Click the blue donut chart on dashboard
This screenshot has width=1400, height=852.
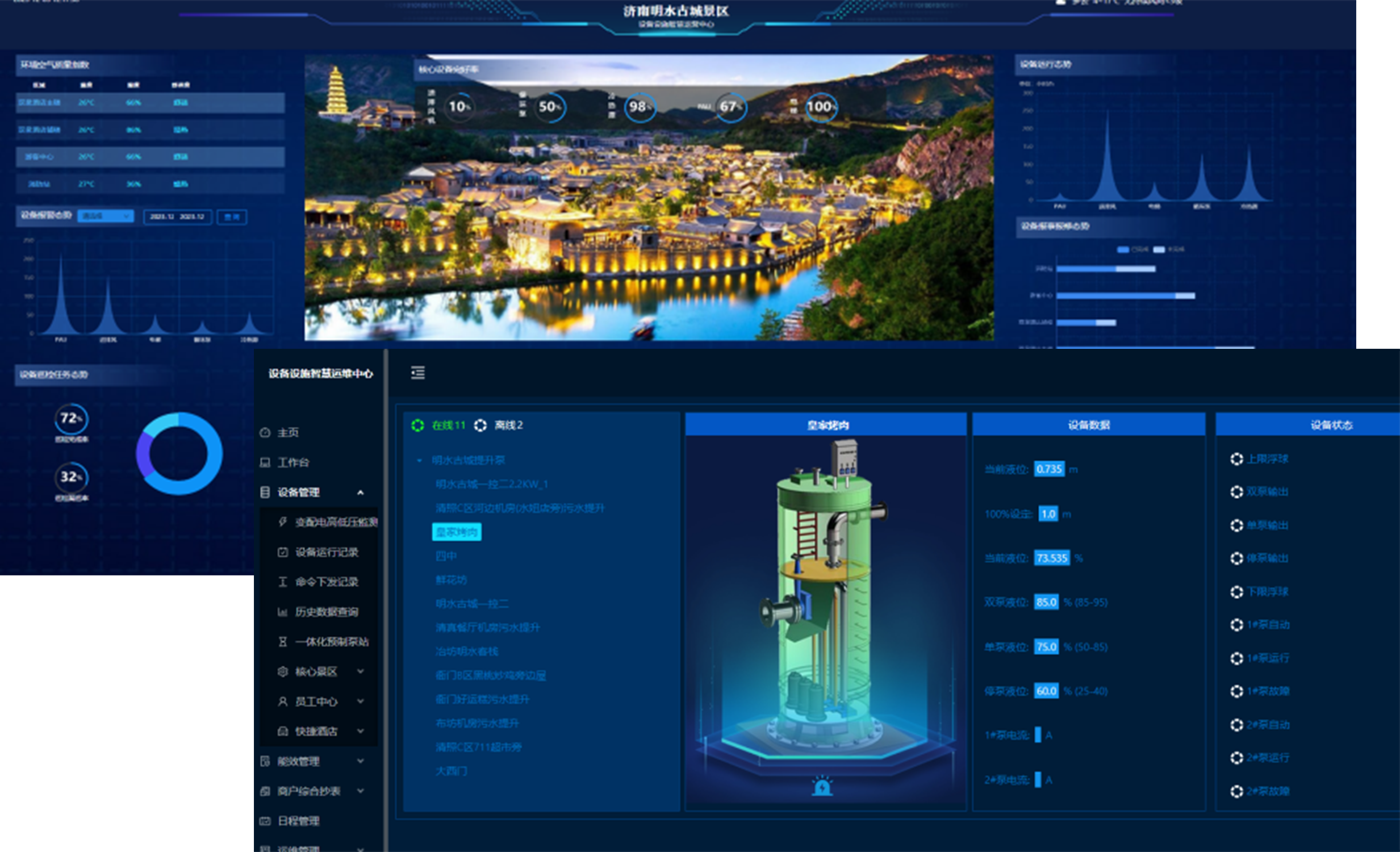(x=179, y=454)
